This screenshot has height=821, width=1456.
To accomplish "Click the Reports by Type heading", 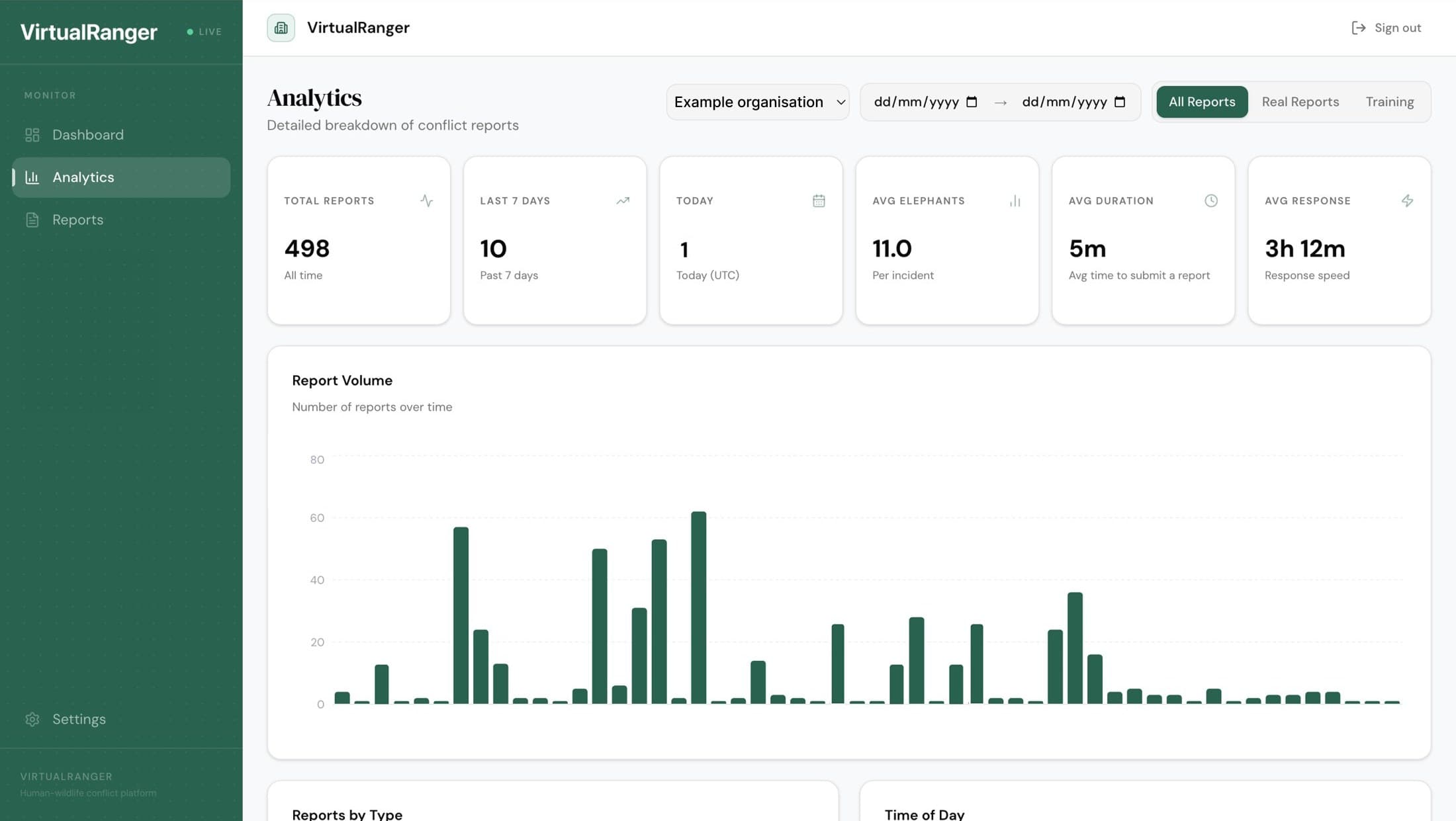I will point(347,814).
